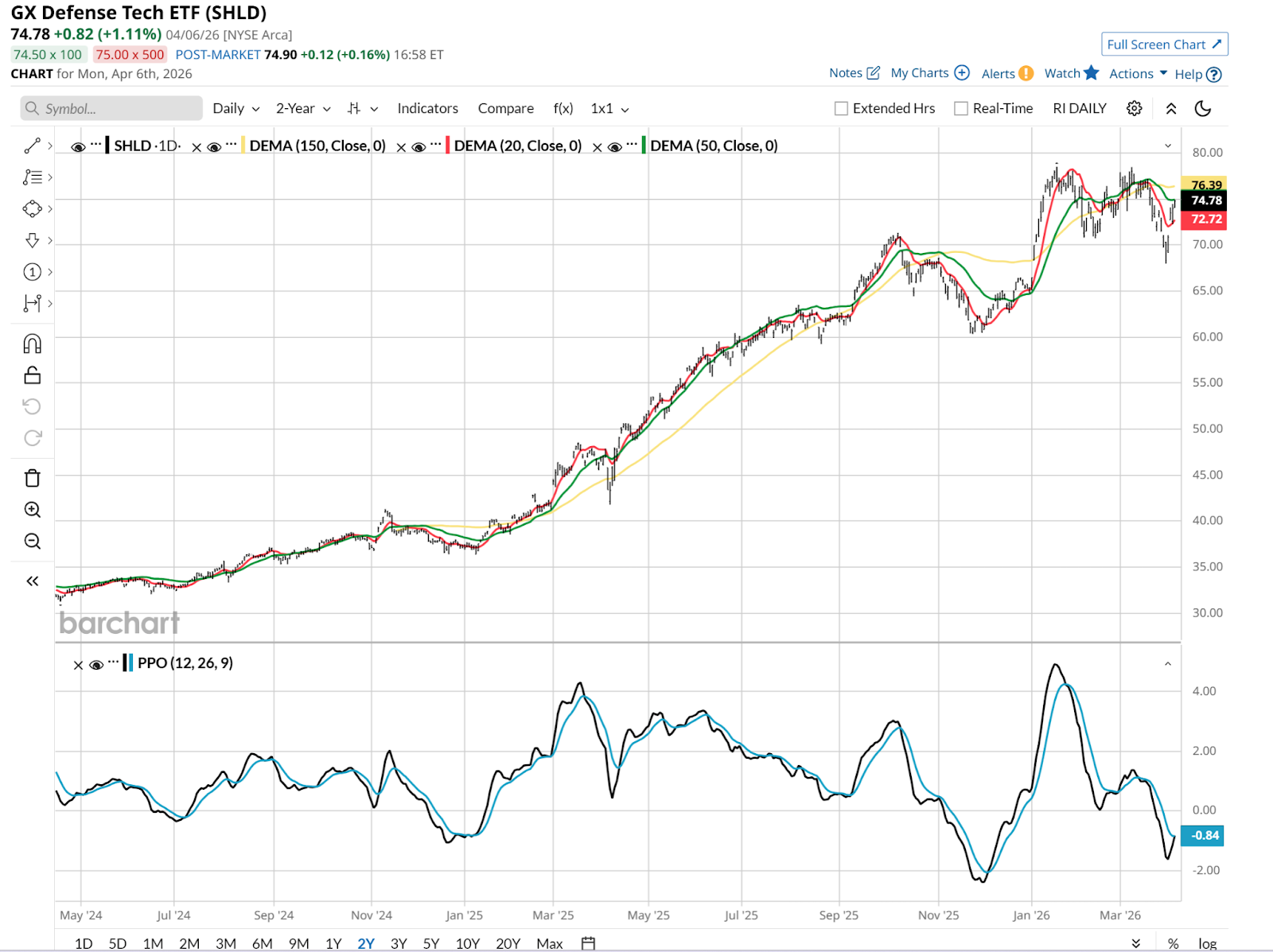The width and height of the screenshot is (1273, 952).
Task: Check the Real-Time checkbox
Action: point(961,108)
